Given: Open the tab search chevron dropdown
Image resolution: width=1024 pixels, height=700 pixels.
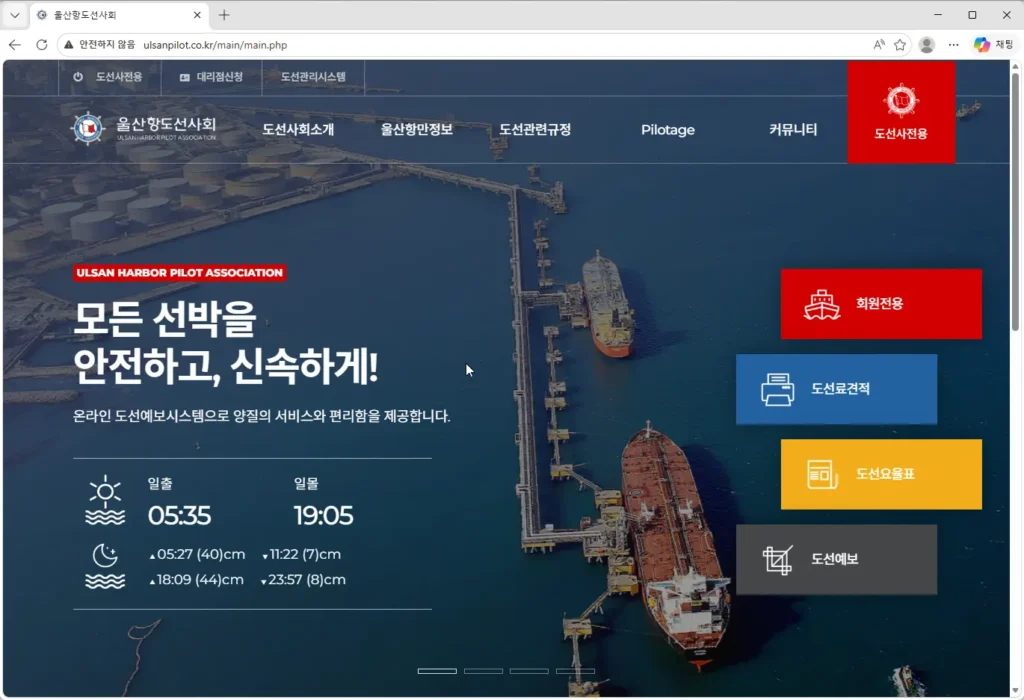Looking at the screenshot, I should (14, 15).
